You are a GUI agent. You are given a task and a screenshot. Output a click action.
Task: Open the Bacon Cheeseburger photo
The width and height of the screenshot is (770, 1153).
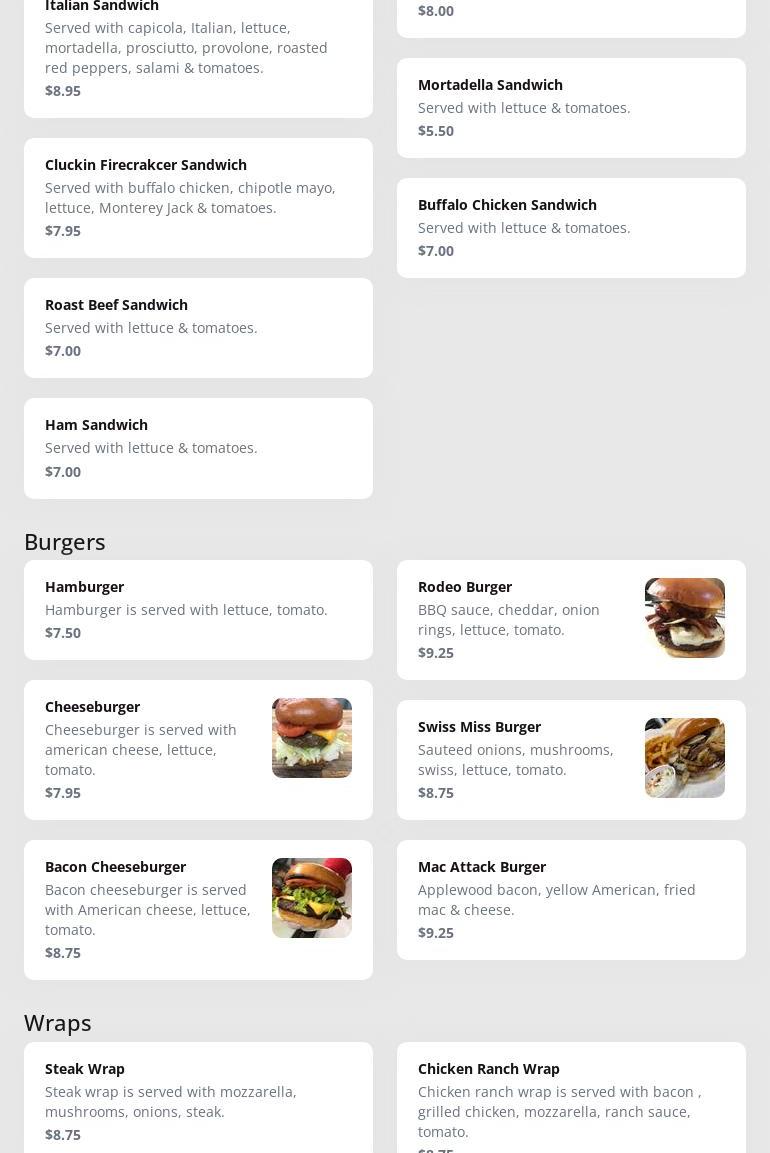click(312, 898)
